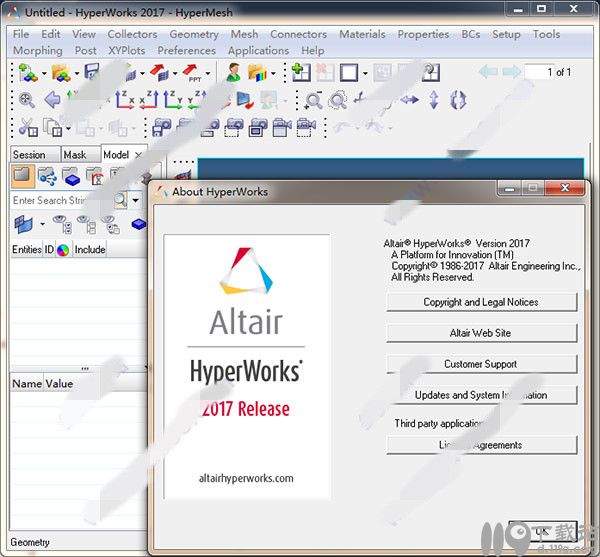600x557 pixels.
Task: Click the Copy Window icon
Action: [52, 127]
